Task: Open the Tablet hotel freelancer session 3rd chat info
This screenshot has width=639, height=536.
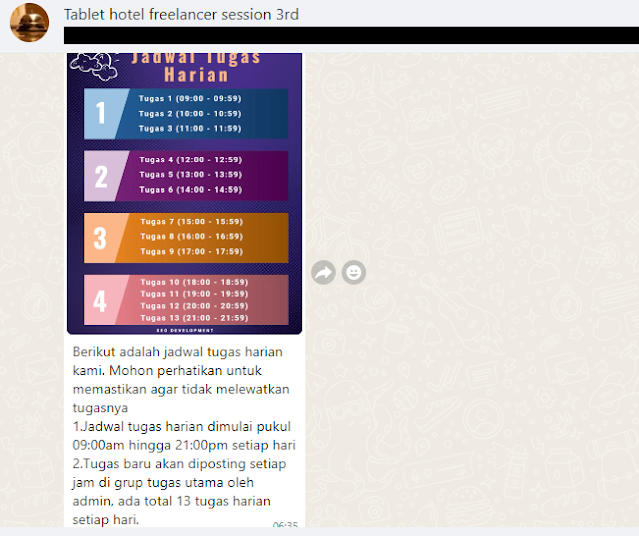Action: click(181, 14)
